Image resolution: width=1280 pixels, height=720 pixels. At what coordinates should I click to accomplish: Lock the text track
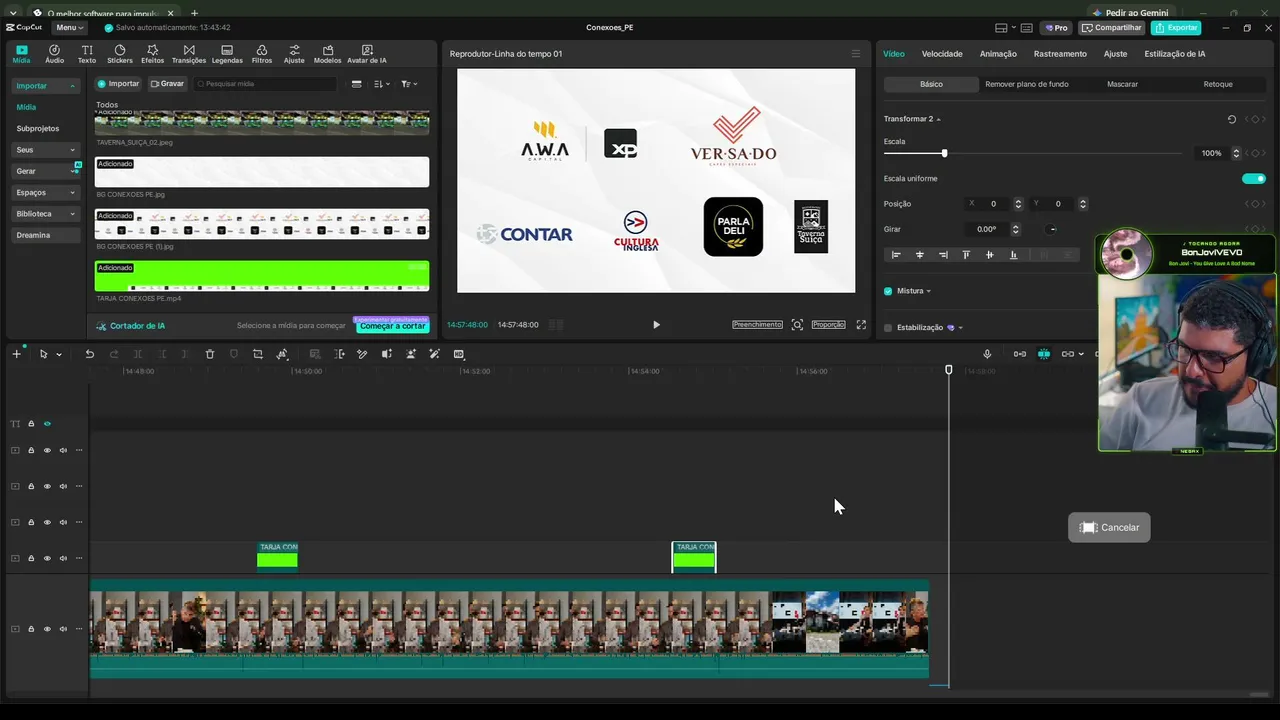pyautogui.click(x=31, y=424)
